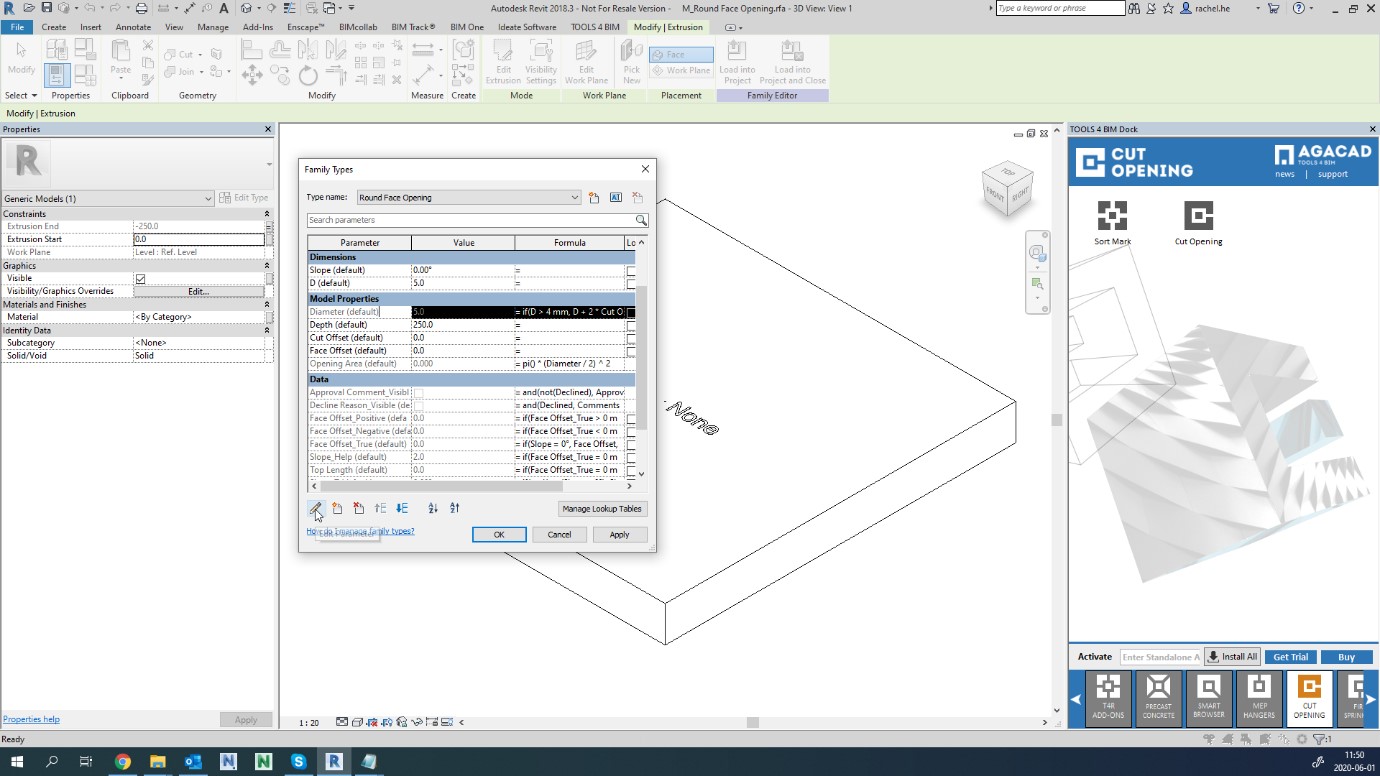Toggle the Lock checkbox for D (default)
The width and height of the screenshot is (1380, 776).
tap(631, 284)
